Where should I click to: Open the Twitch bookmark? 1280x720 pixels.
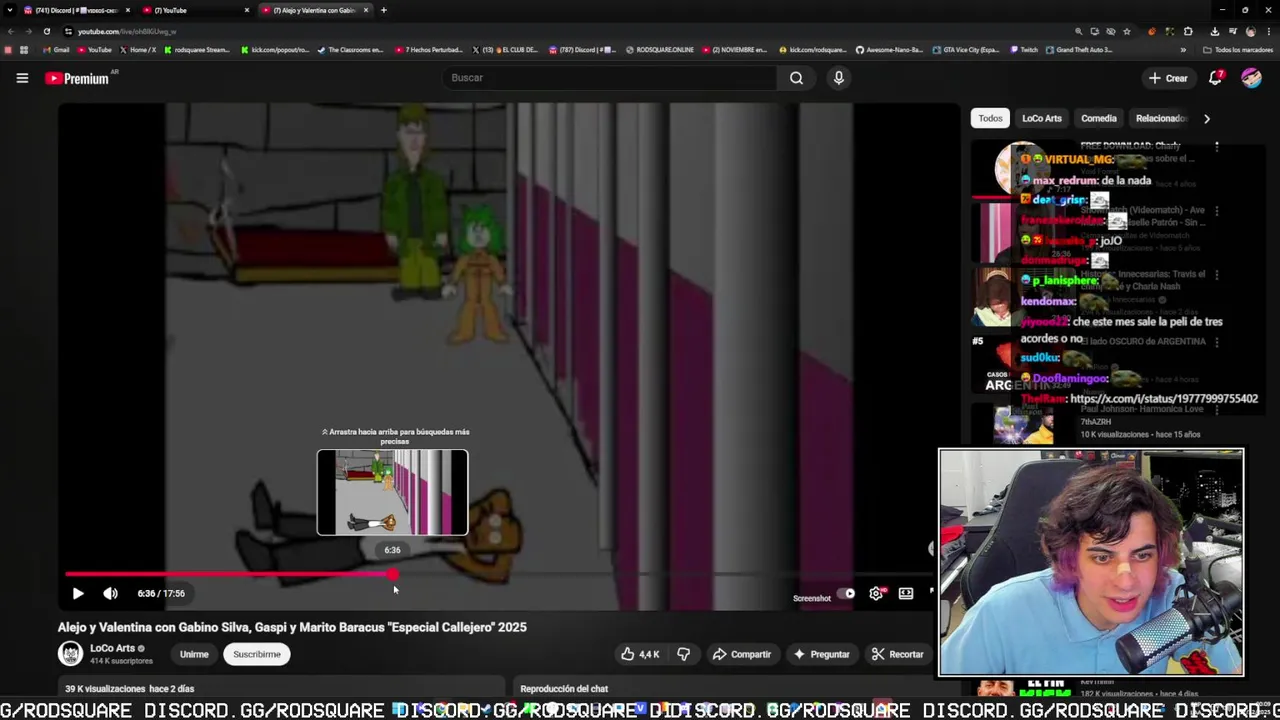click(1024, 50)
